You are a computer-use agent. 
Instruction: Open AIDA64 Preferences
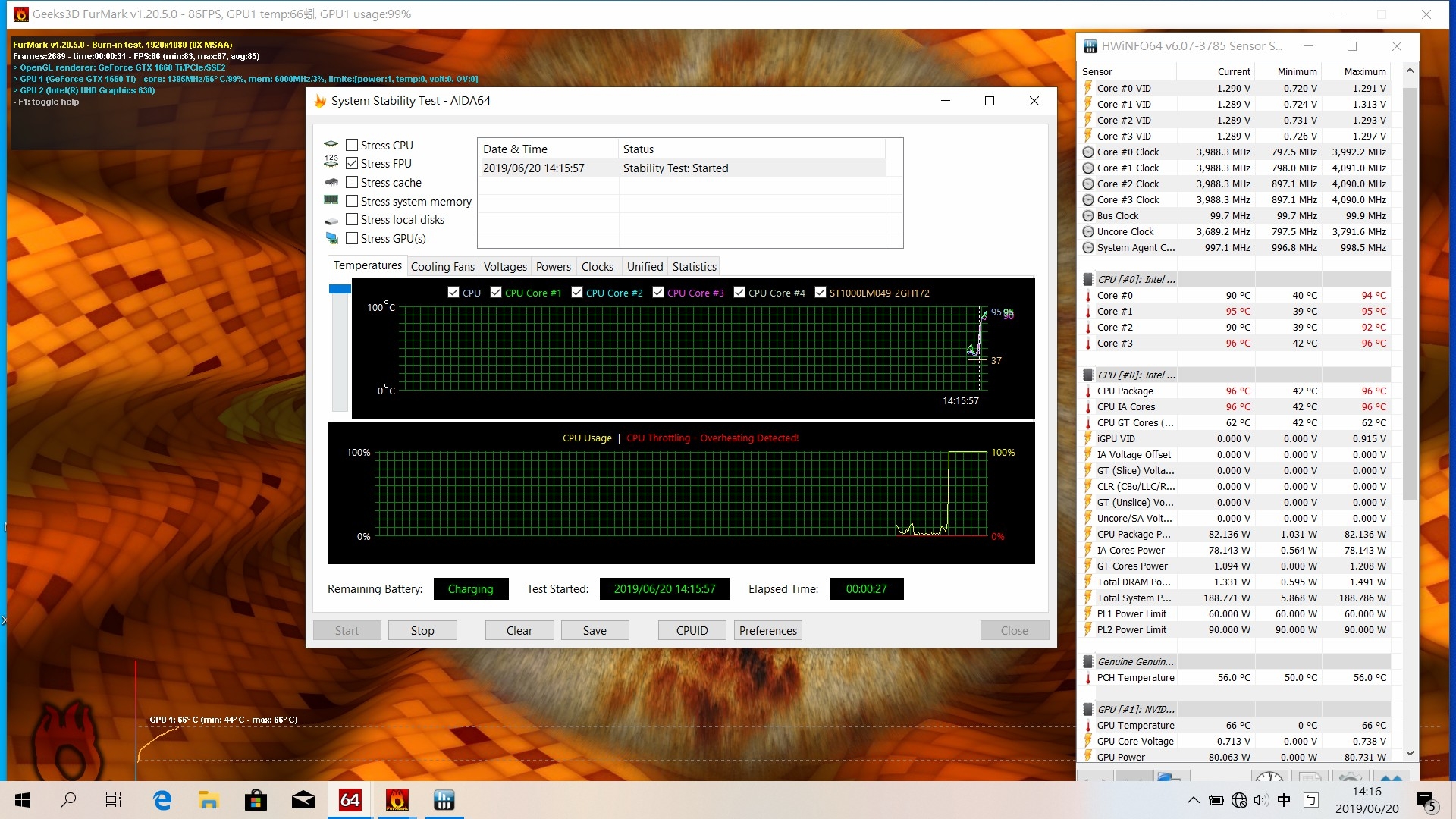(768, 630)
